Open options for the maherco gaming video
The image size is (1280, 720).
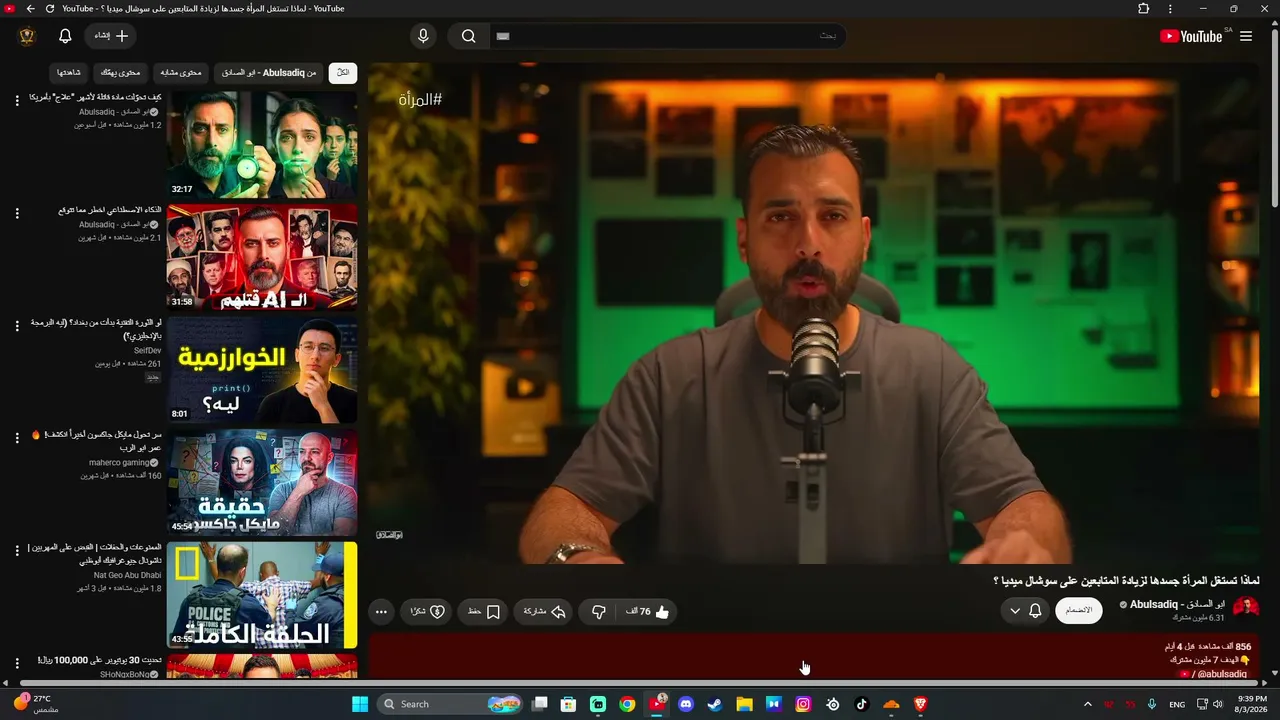(17, 438)
